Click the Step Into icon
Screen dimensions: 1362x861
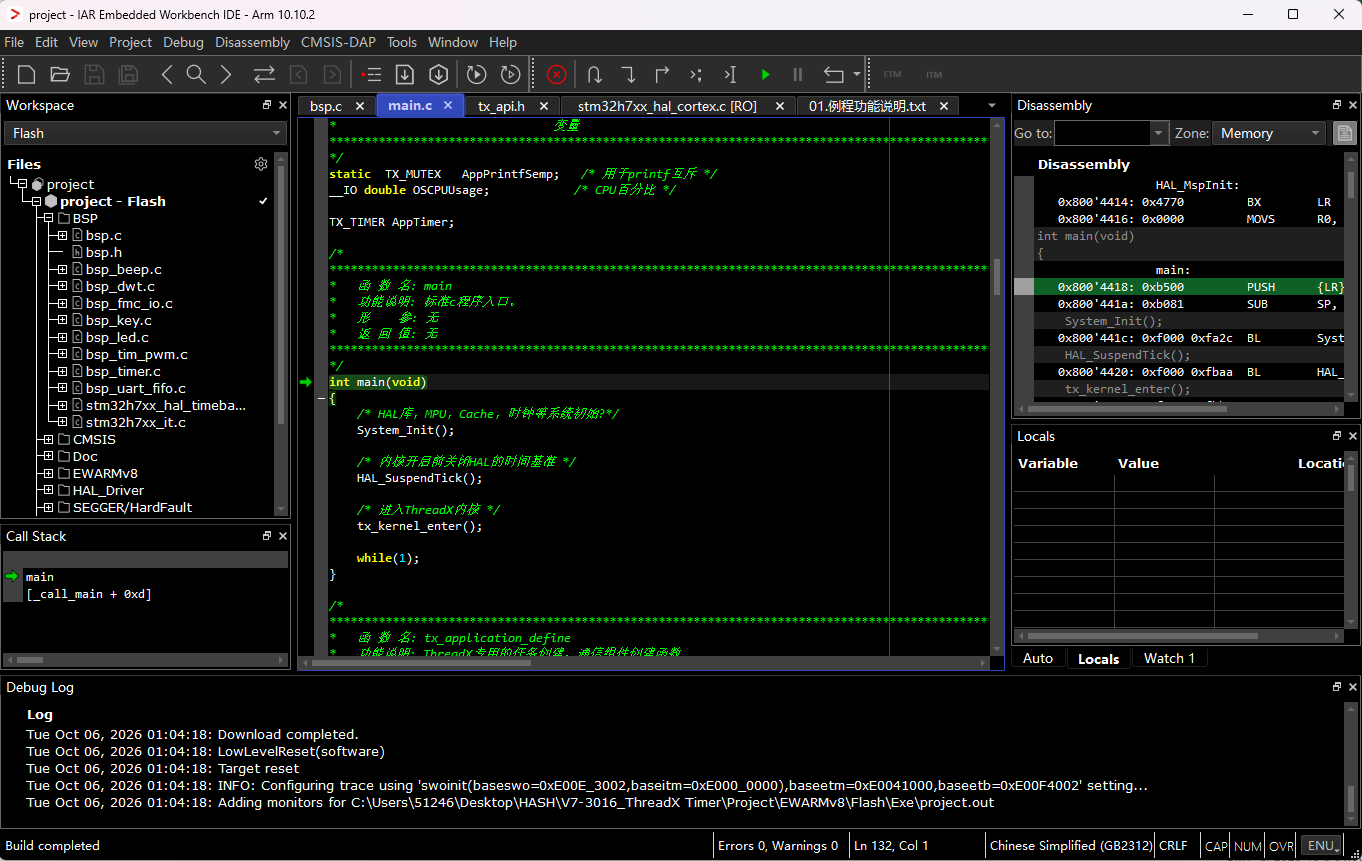[628, 74]
